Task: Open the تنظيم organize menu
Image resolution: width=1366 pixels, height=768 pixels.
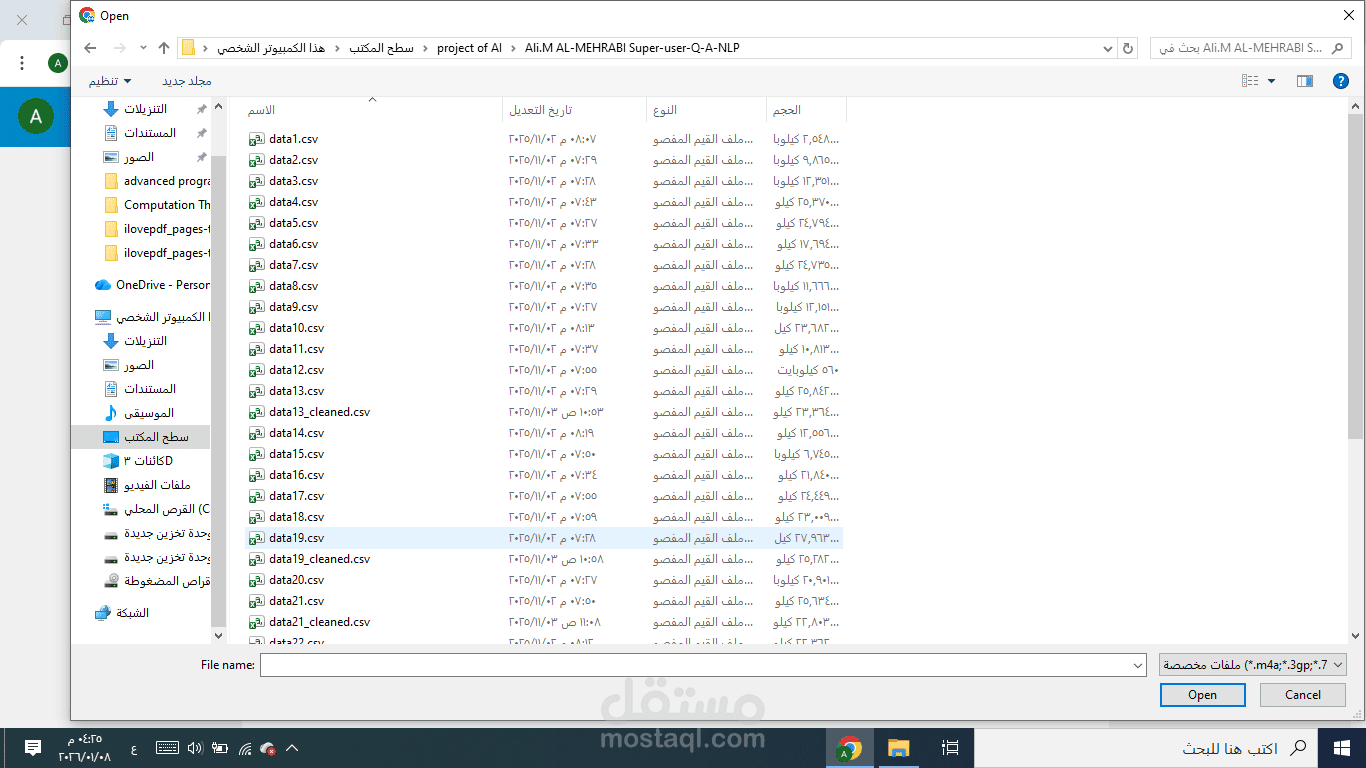Action: pos(110,81)
